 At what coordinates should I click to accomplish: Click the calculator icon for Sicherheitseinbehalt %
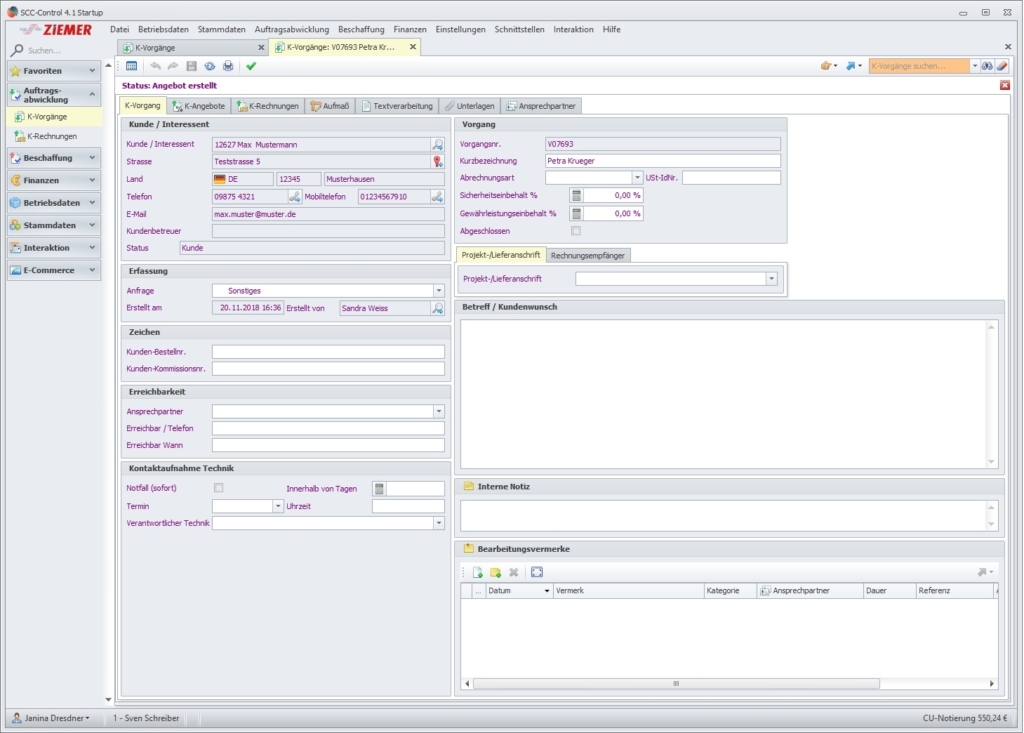pos(576,196)
